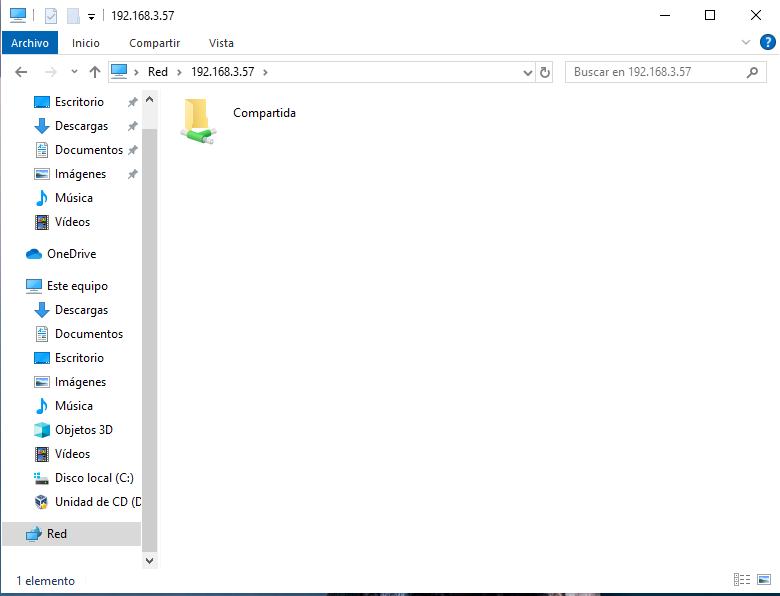780x596 pixels.
Task: Close the 192.168.3.57 Explorer window
Action: (756, 15)
